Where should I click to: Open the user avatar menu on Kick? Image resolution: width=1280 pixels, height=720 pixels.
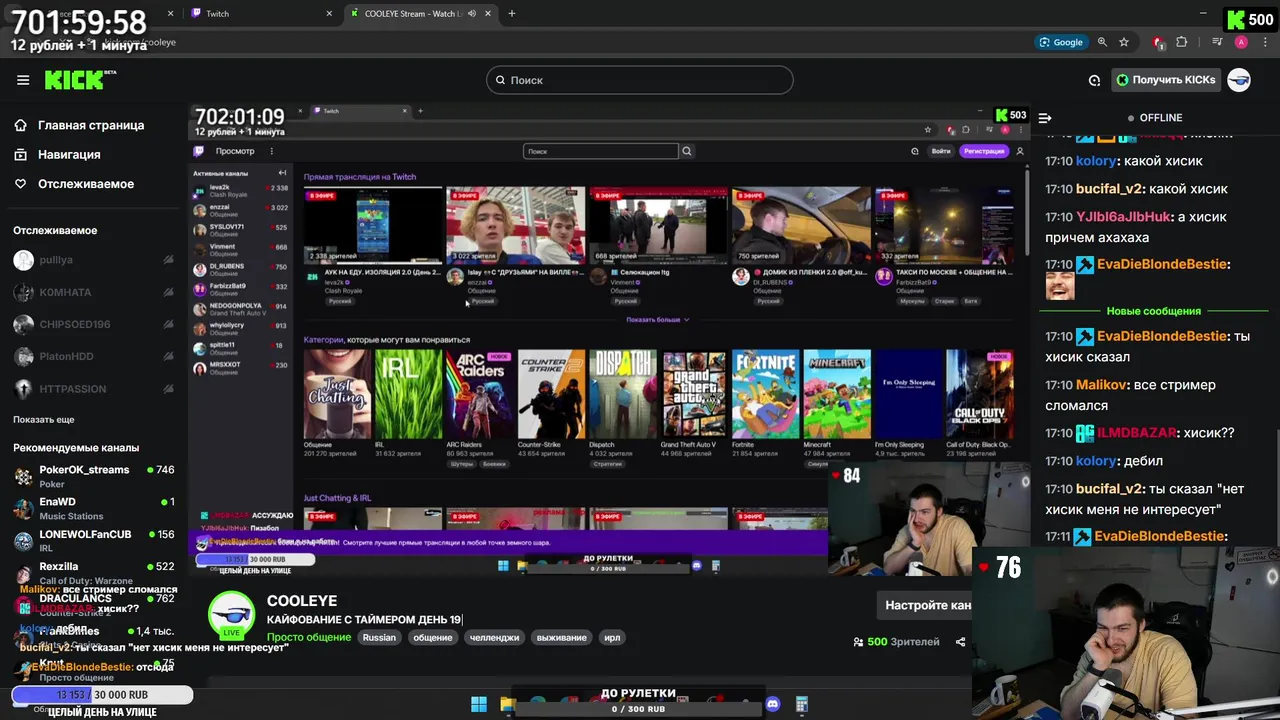click(1239, 80)
